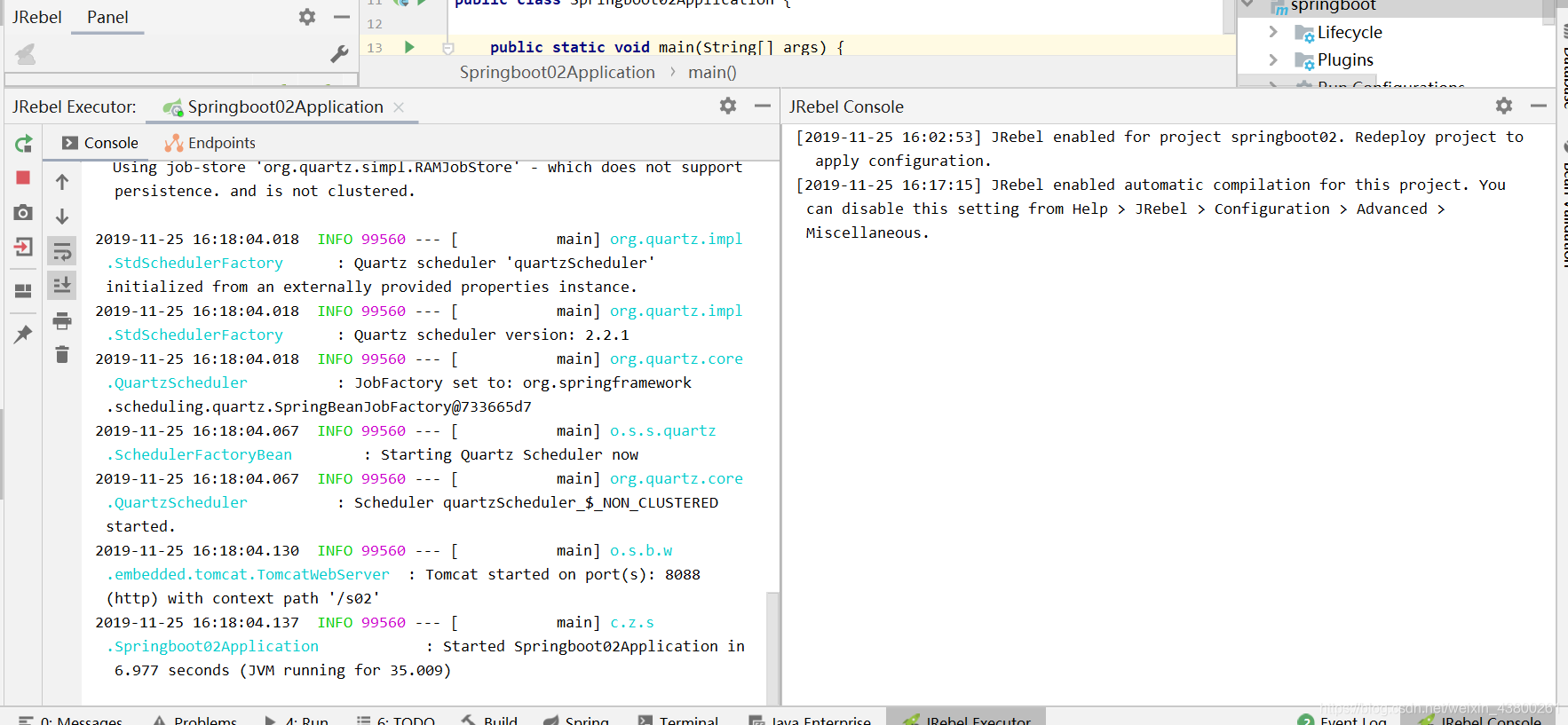Click 'Miscellaneous.' text in JRebel Console

pos(867,233)
